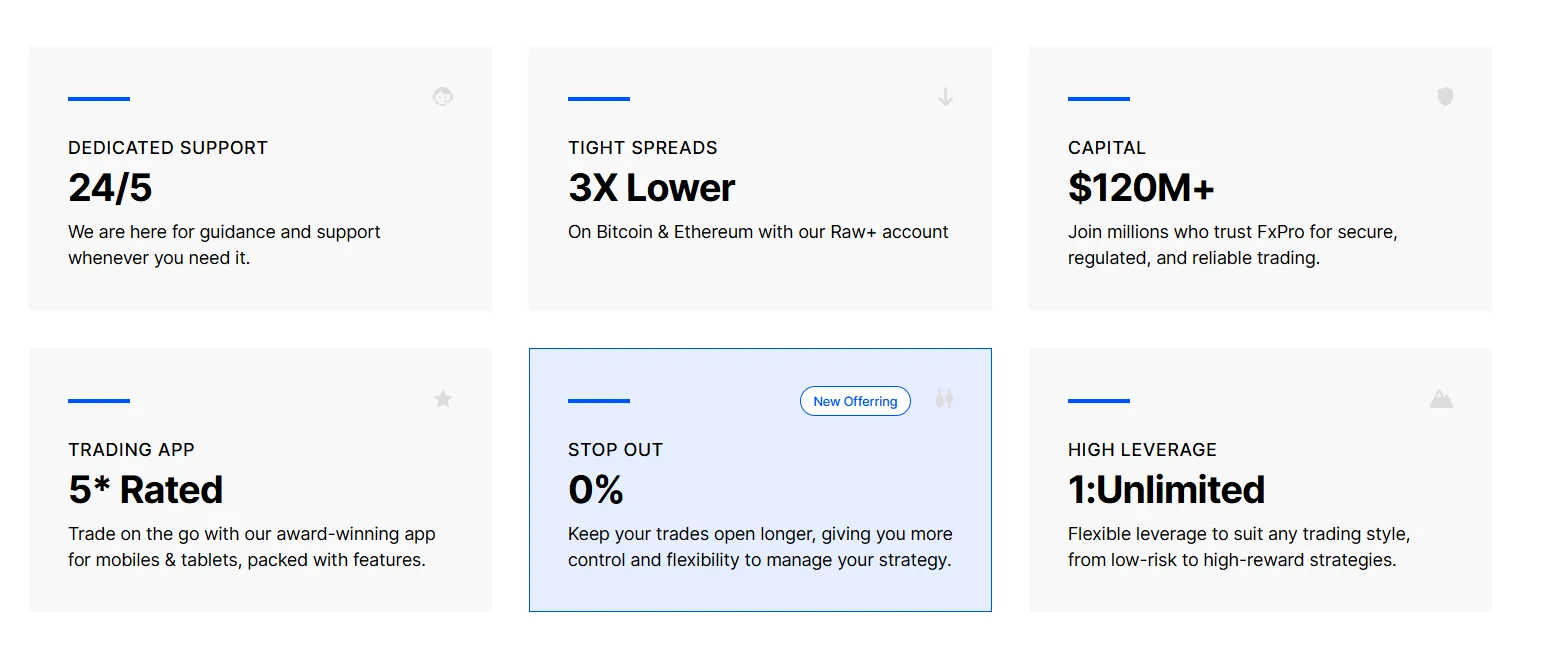Select the 3X Lower heading
1546x646 pixels.
tap(652, 188)
